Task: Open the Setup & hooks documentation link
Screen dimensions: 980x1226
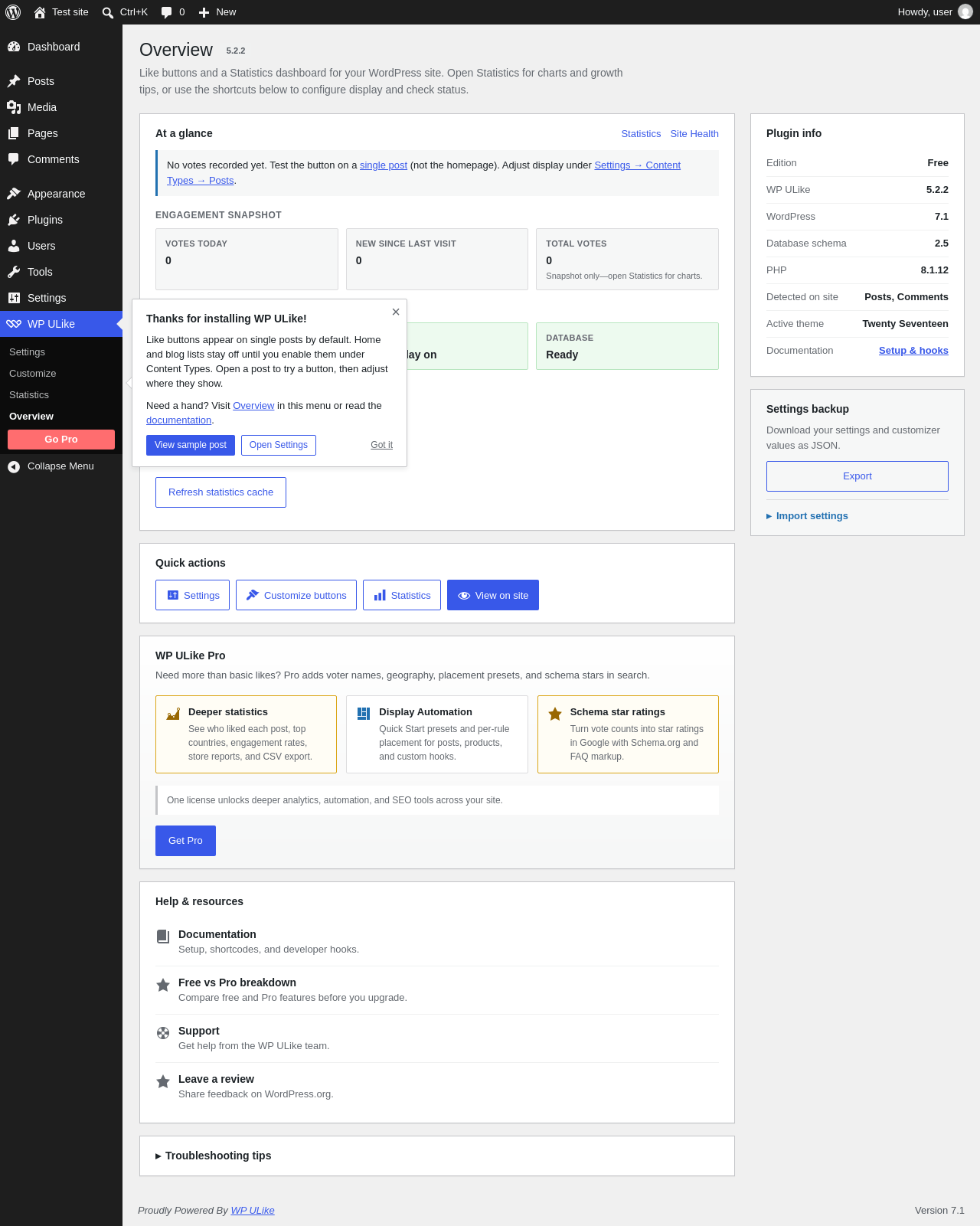Action: tap(913, 351)
